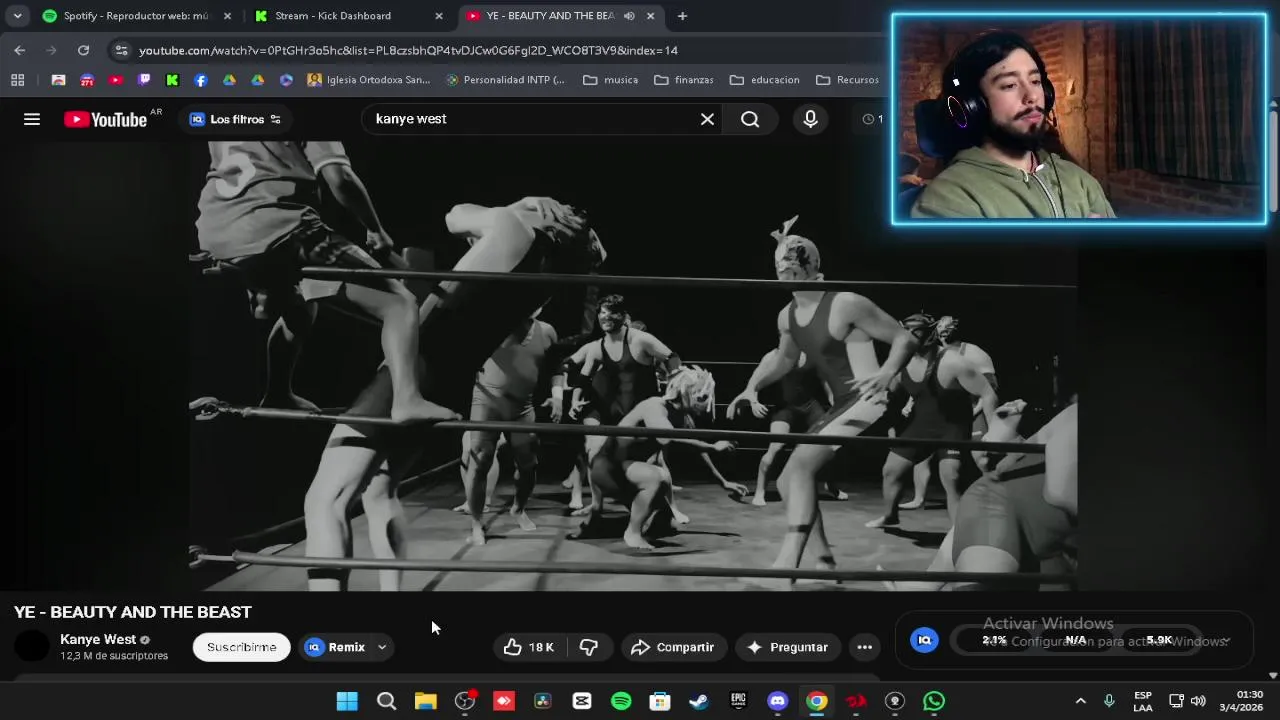Open the YouTube bookmark icon
The width and height of the screenshot is (1280, 720).
pyautogui.click(x=115, y=80)
